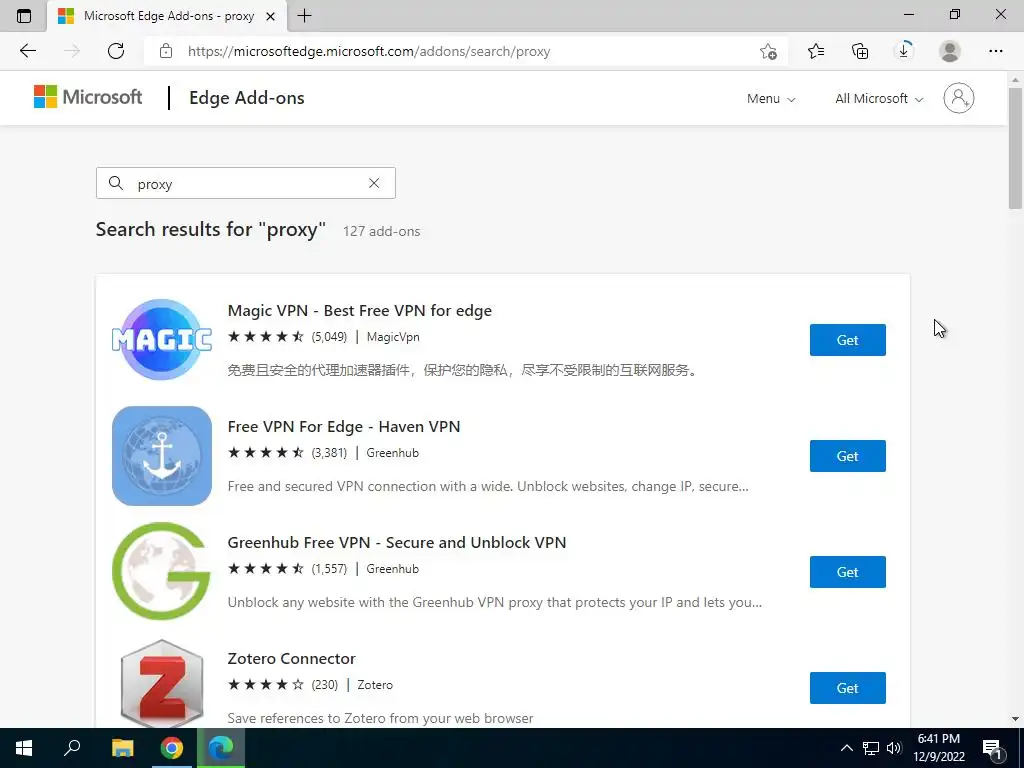Viewport: 1024px width, 768px height.
Task: Click the (230) ratings count
Action: 325,685
